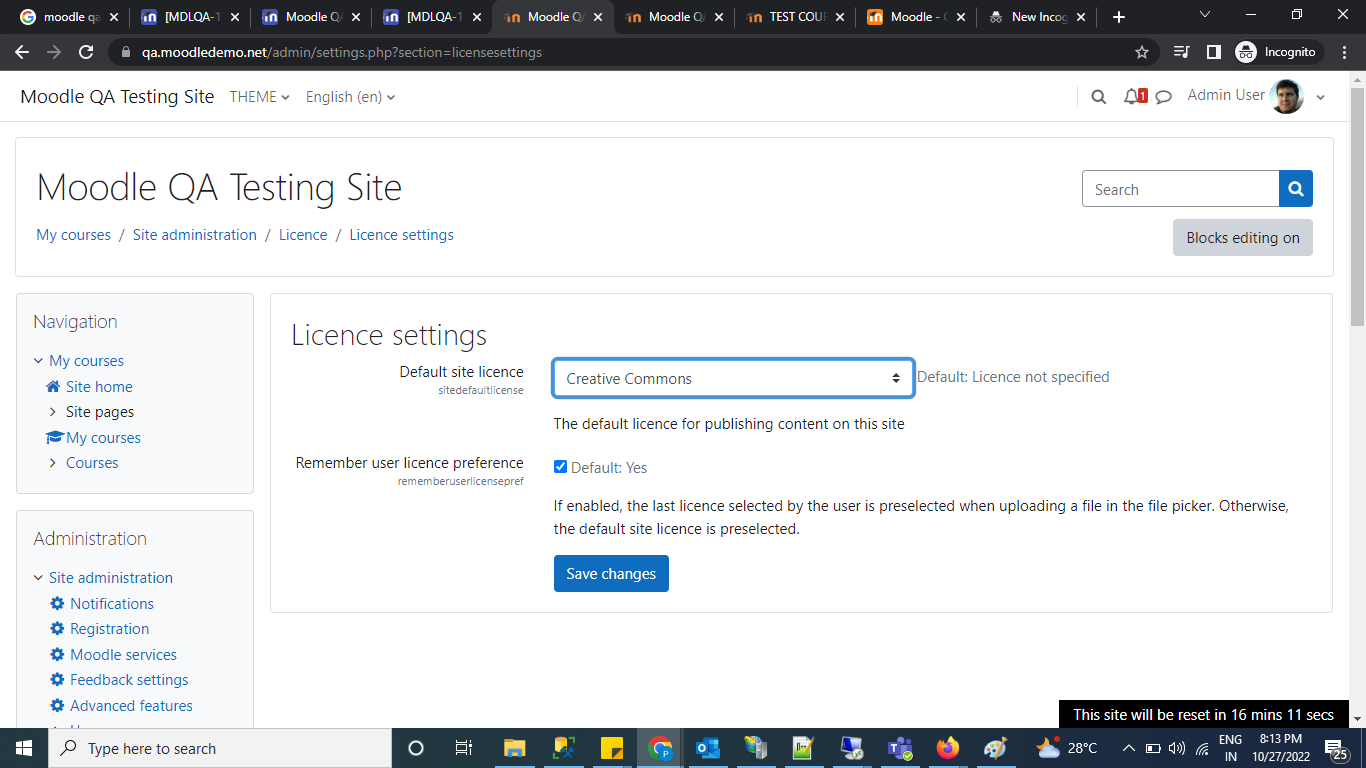The image size is (1366, 768).
Task: Switch to the TEST COURSE tab
Action: coord(795,17)
